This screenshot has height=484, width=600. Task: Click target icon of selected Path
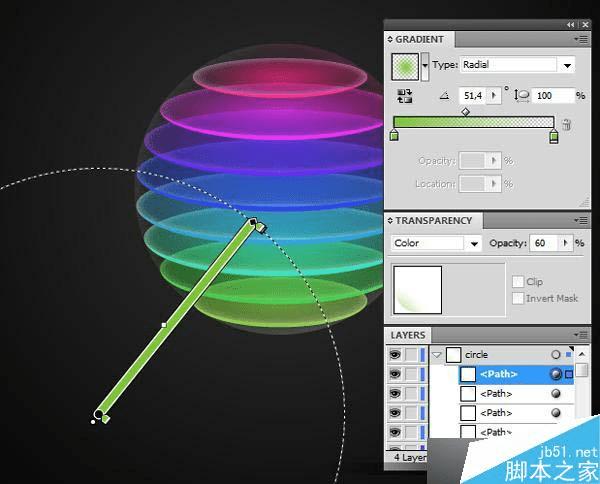[556, 374]
